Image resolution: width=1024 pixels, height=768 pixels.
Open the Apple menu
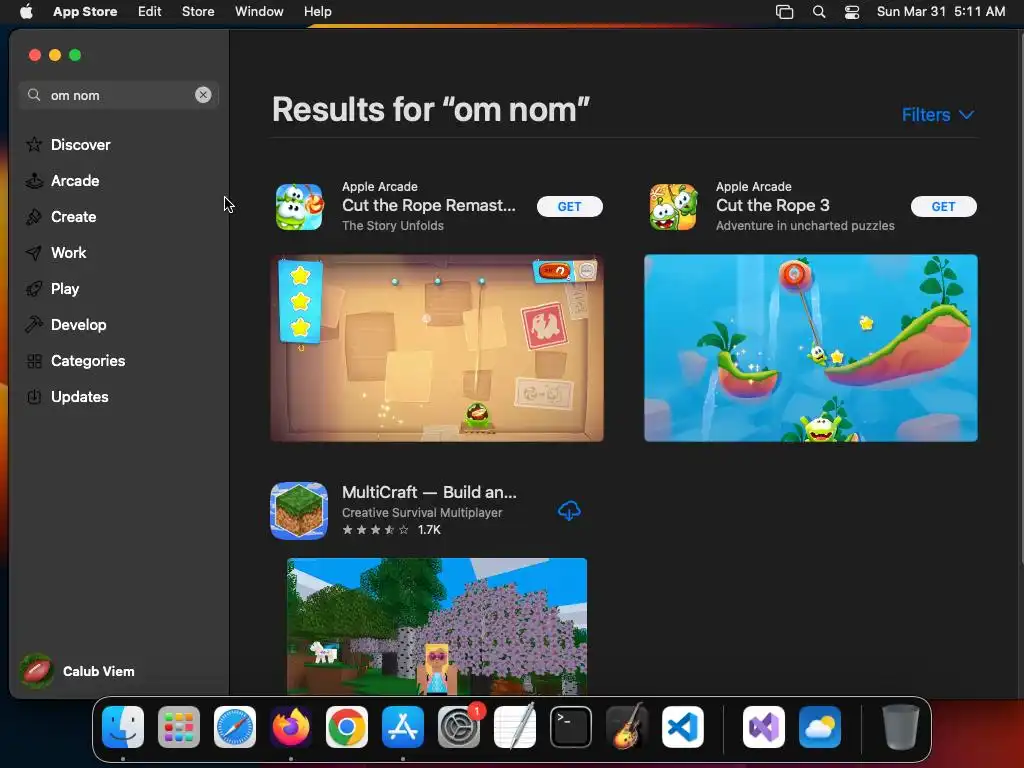(26, 11)
